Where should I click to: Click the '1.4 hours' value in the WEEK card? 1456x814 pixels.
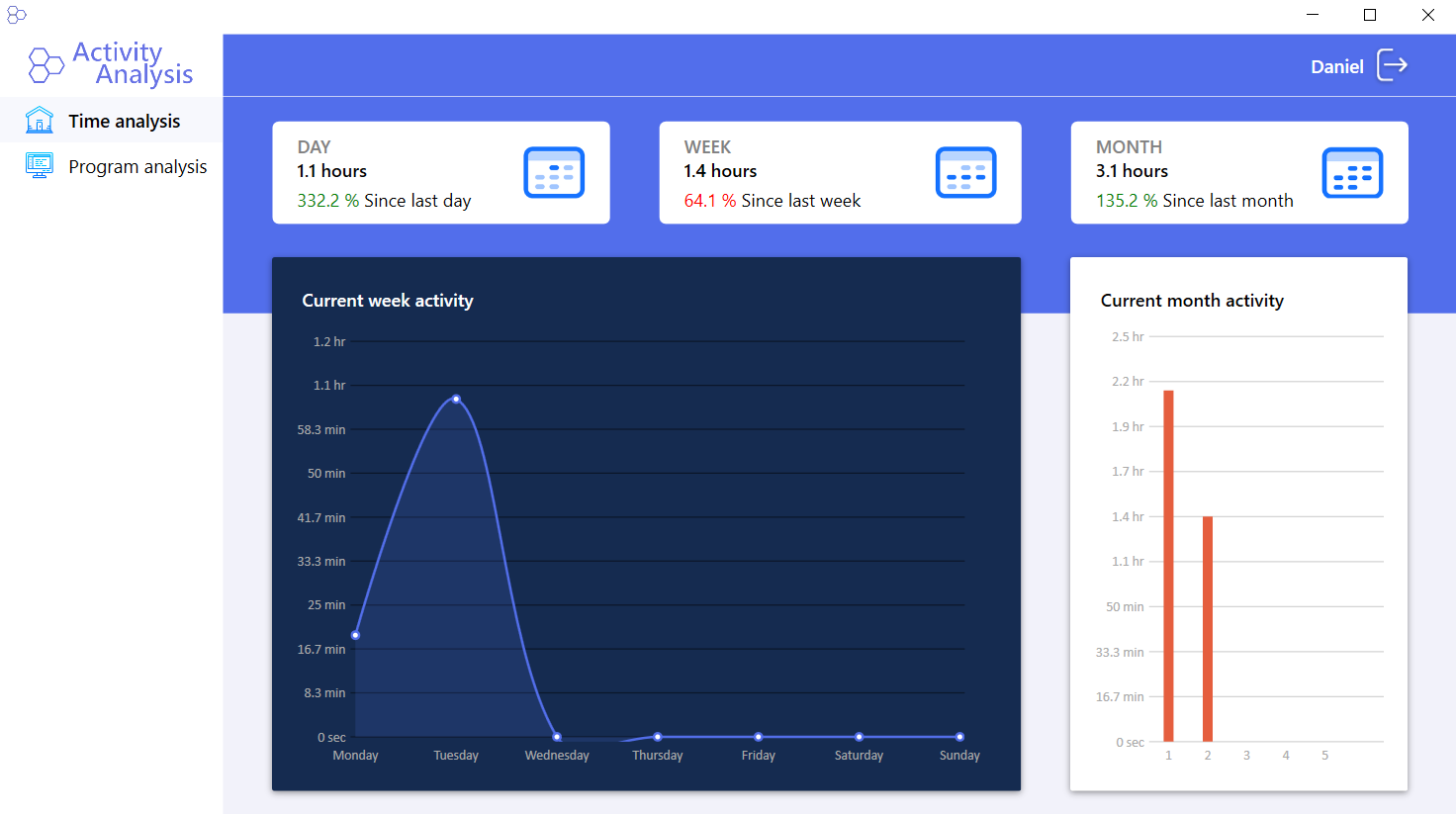pyautogui.click(x=720, y=171)
